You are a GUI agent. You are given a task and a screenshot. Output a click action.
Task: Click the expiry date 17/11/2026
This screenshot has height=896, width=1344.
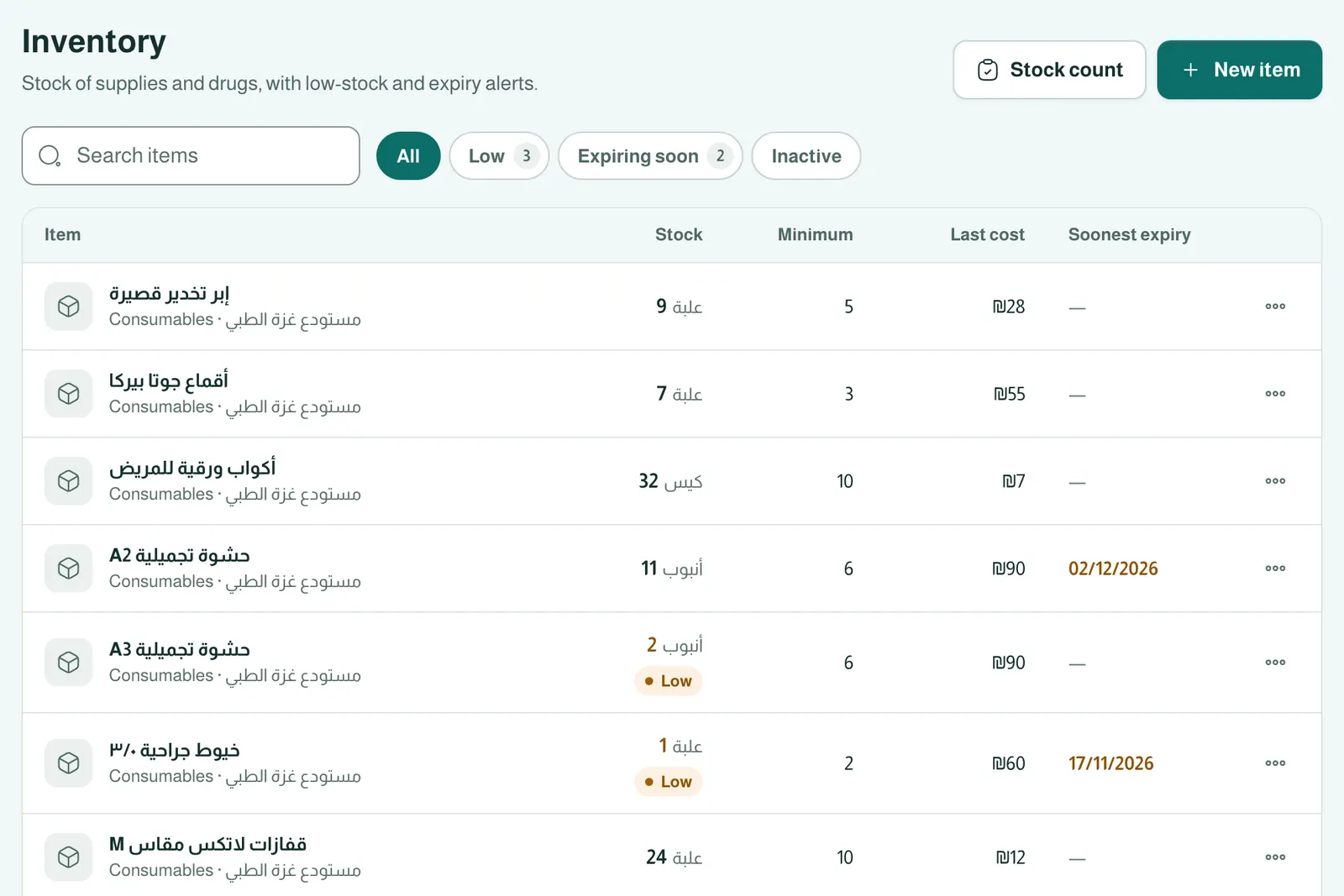tap(1110, 763)
